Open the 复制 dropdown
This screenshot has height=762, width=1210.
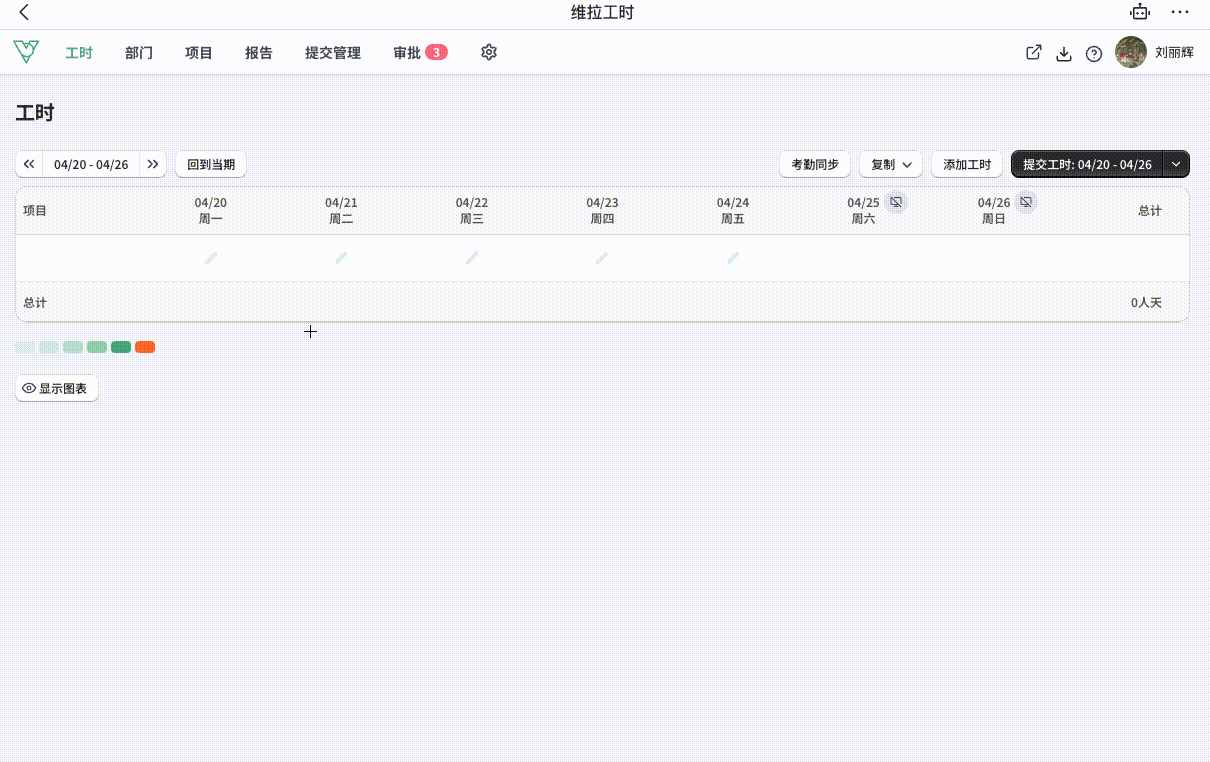click(891, 164)
